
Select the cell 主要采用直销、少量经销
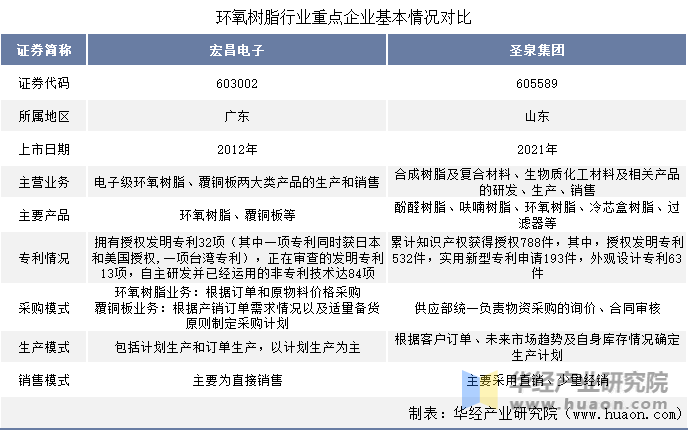pos(537,380)
